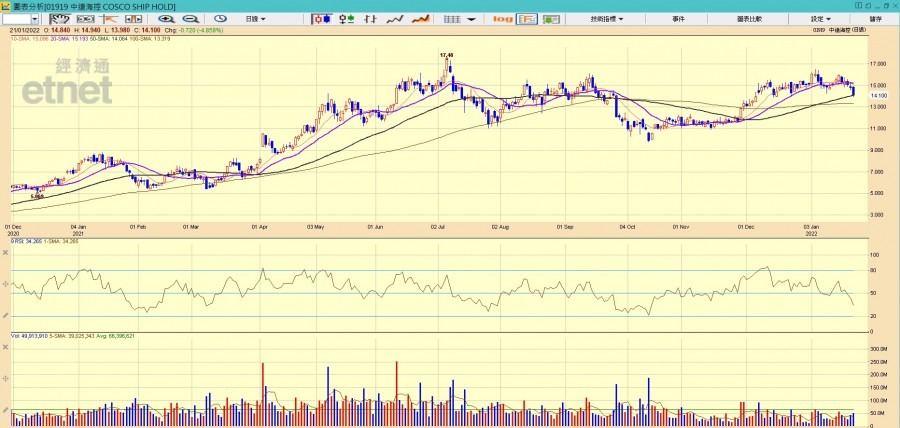Toggle the green chart overlay button
Viewport: 900px width, 428px height.
click(x=552, y=19)
